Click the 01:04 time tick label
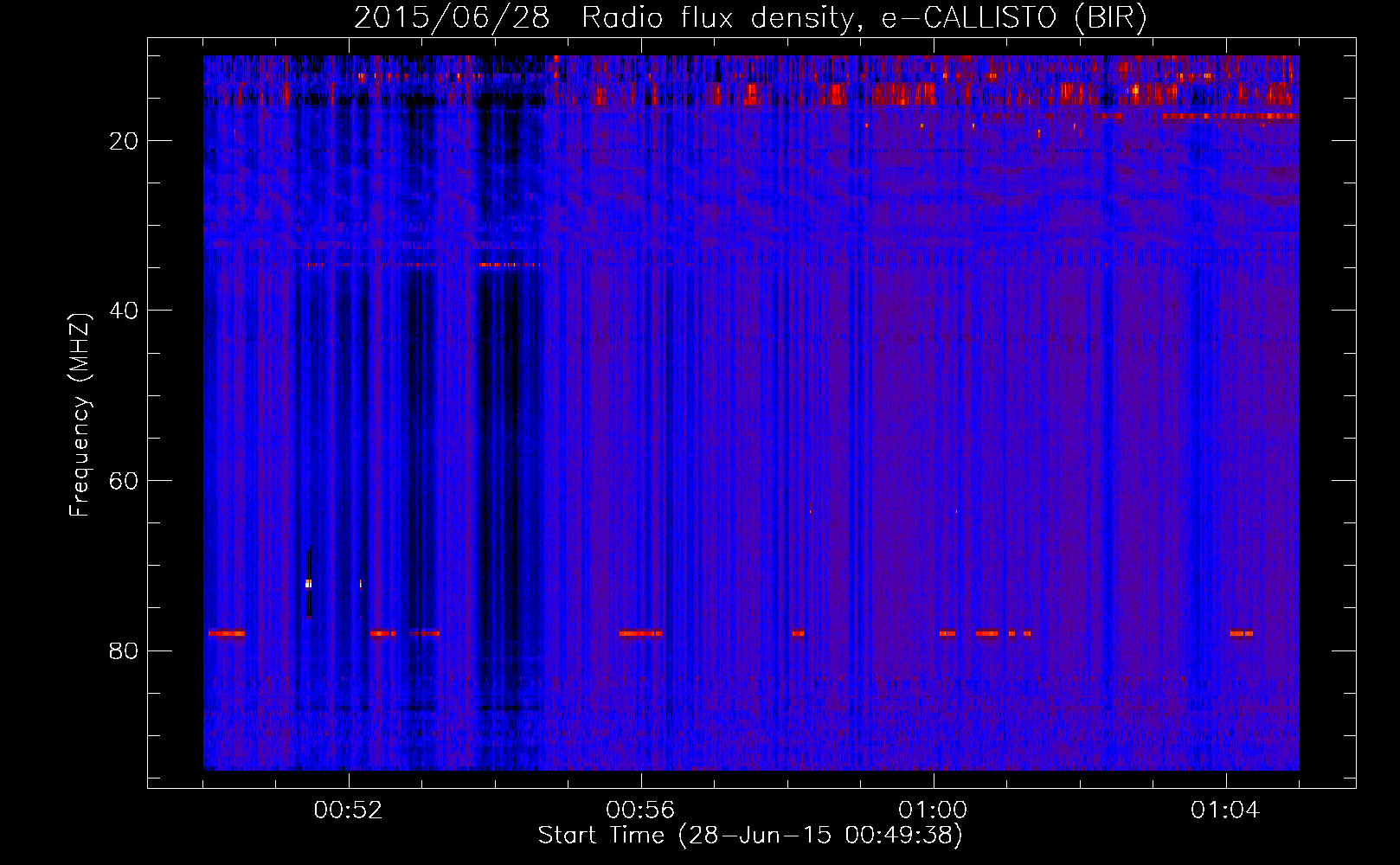This screenshot has height=865, width=1400. coord(1225,811)
